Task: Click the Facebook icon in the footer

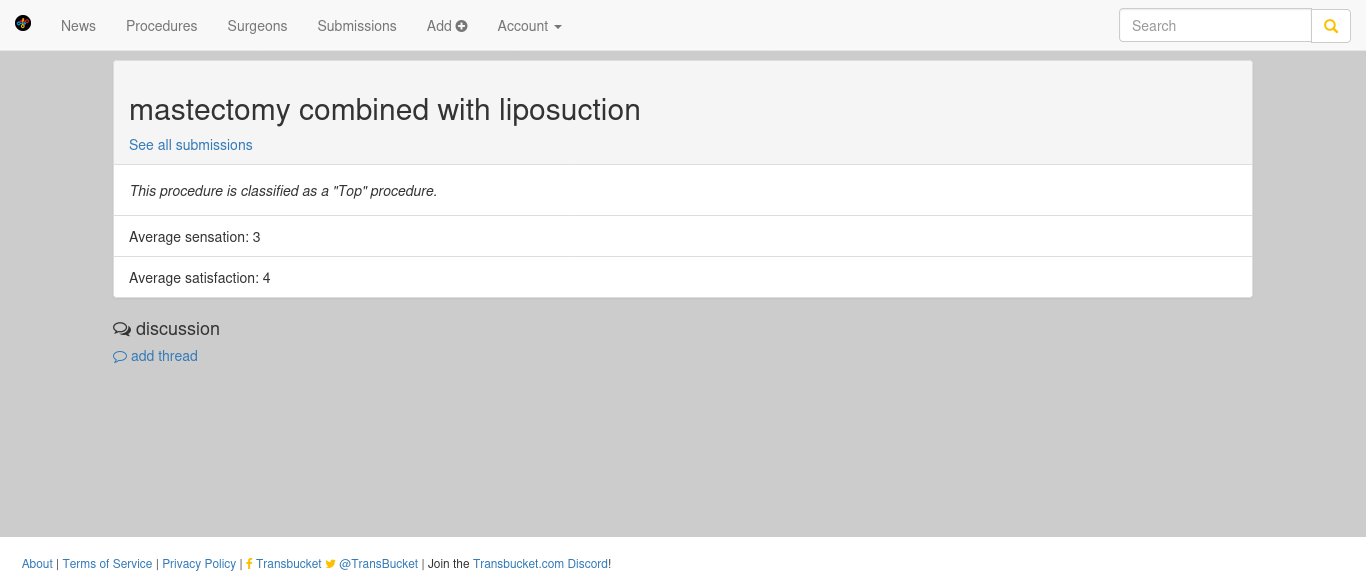Action: (249, 564)
